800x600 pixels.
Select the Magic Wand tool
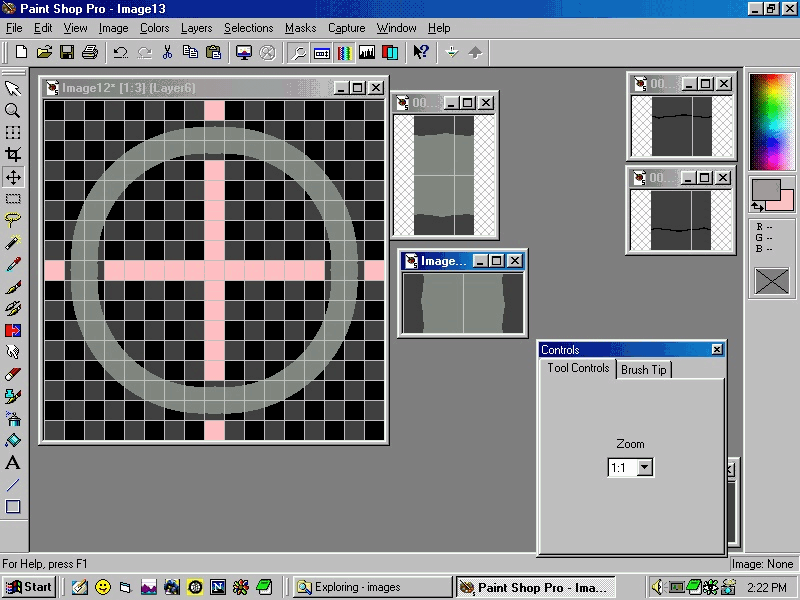point(13,242)
